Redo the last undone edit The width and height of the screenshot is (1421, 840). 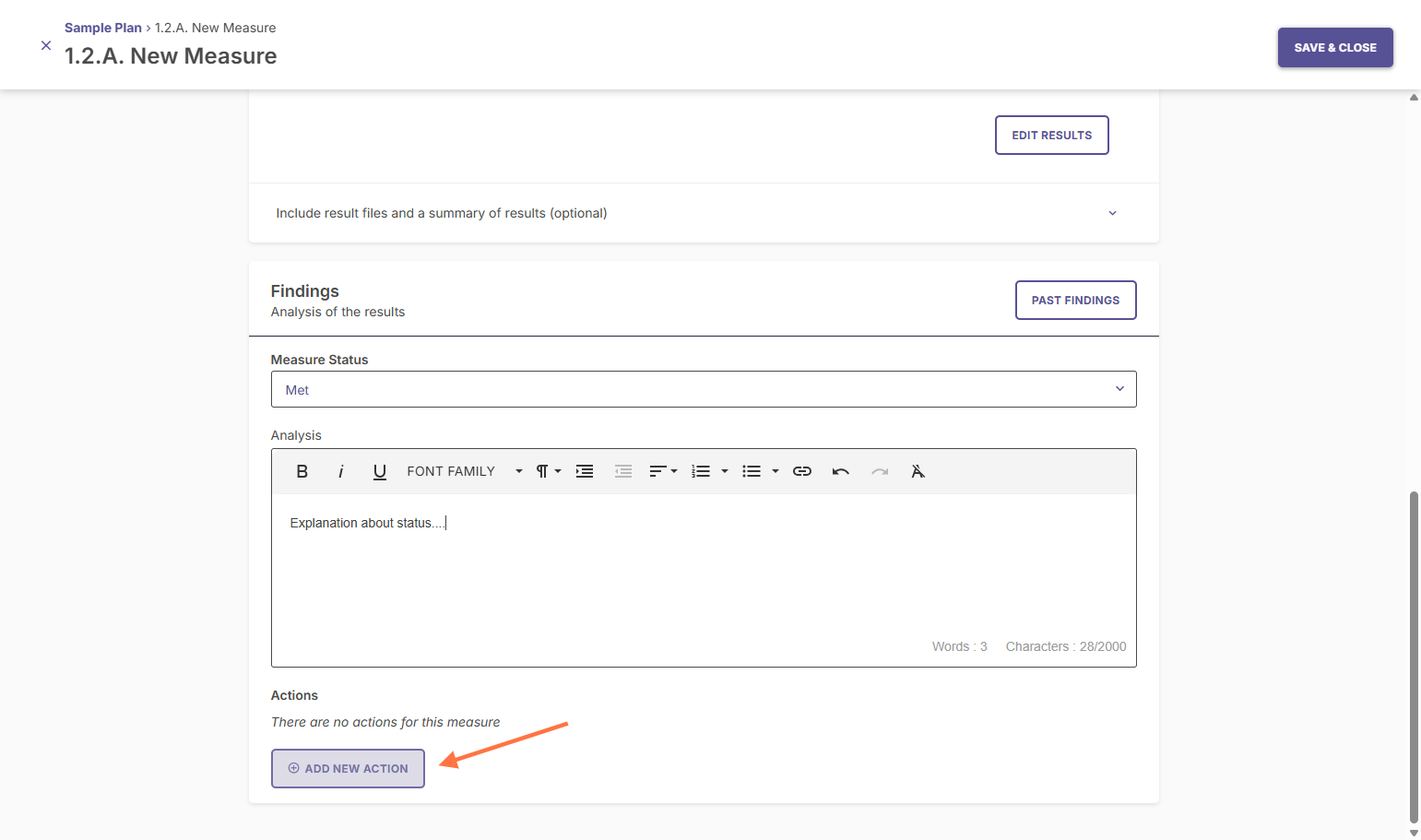[x=880, y=471]
